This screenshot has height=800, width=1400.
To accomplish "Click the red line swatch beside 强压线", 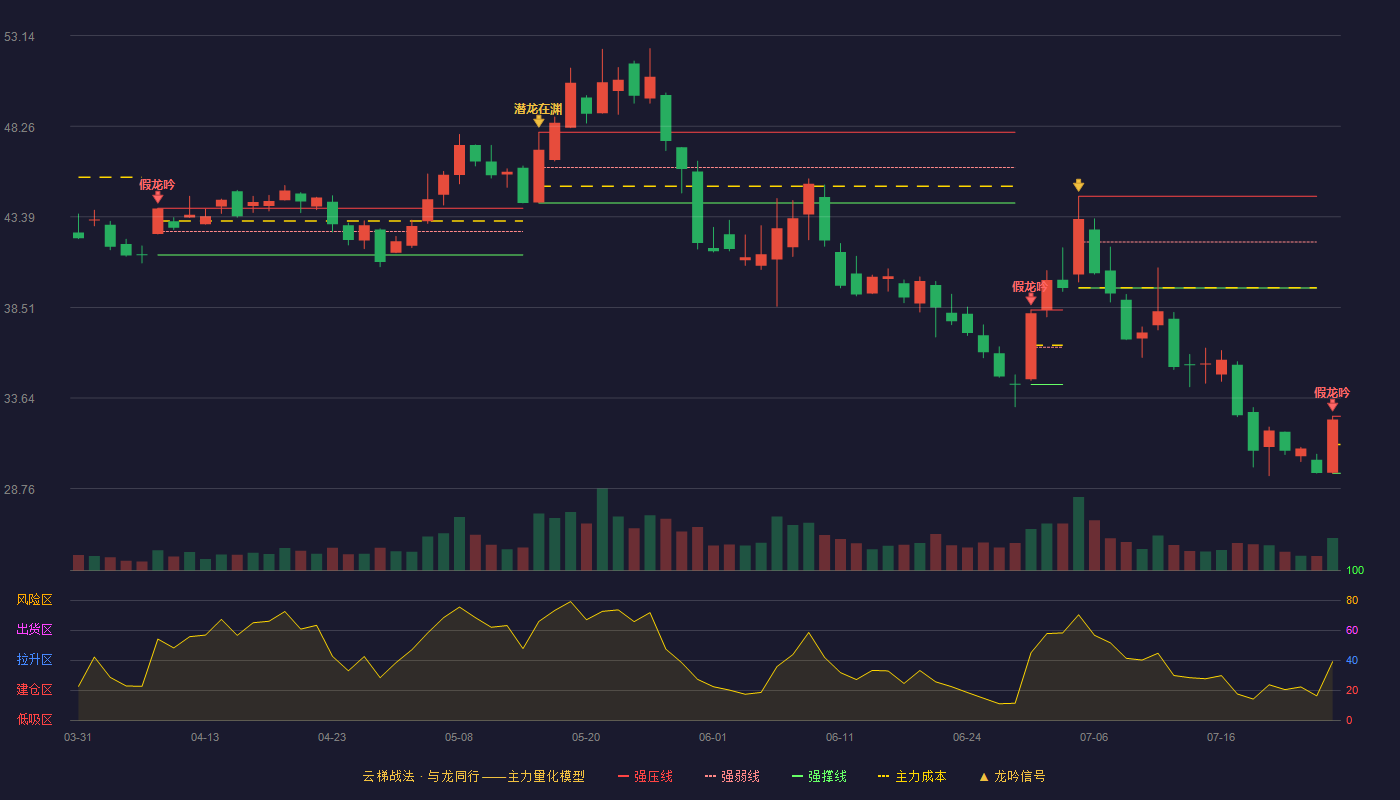I will click(623, 776).
